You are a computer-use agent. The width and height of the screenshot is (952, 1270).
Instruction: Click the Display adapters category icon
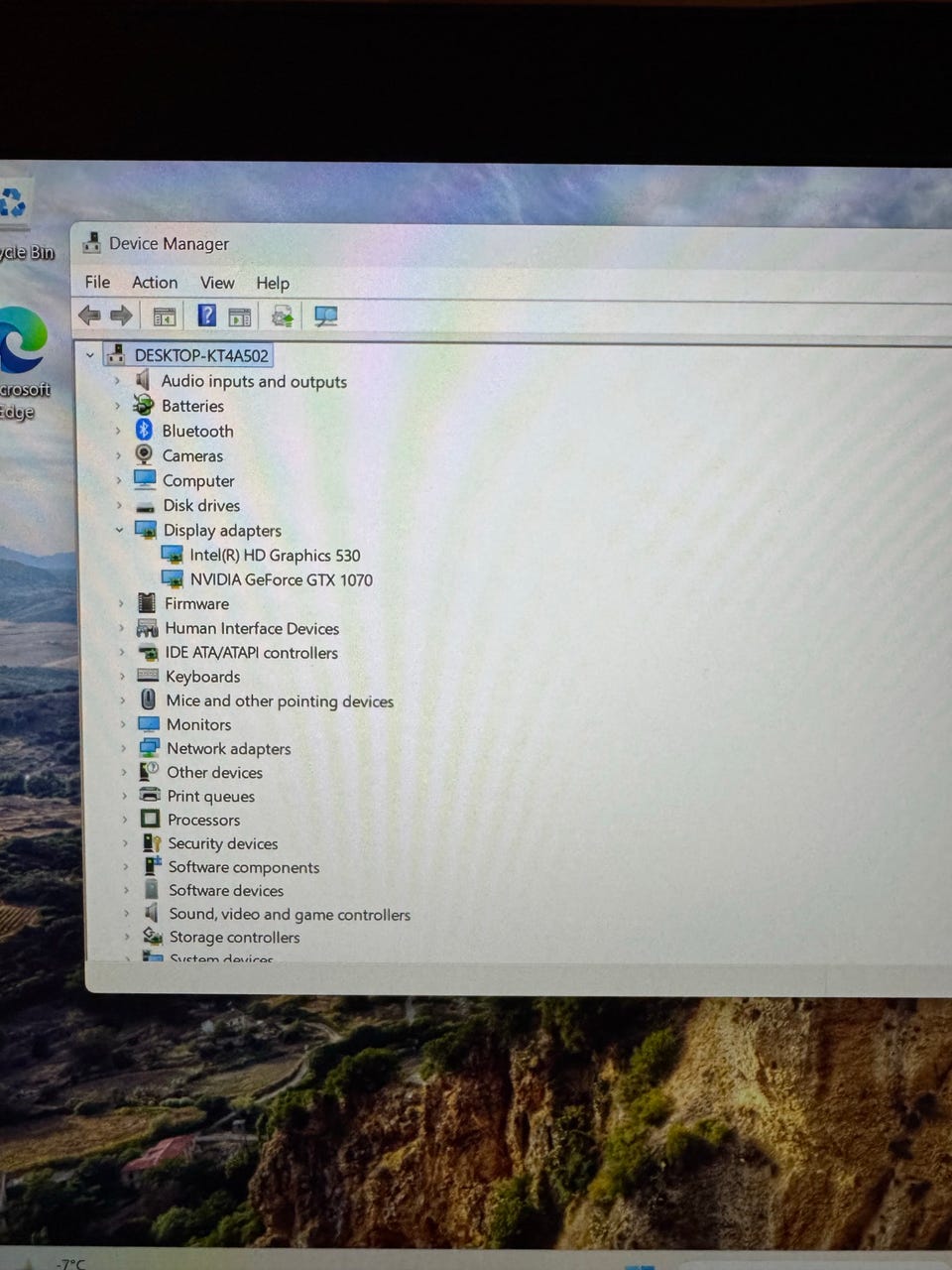(146, 529)
